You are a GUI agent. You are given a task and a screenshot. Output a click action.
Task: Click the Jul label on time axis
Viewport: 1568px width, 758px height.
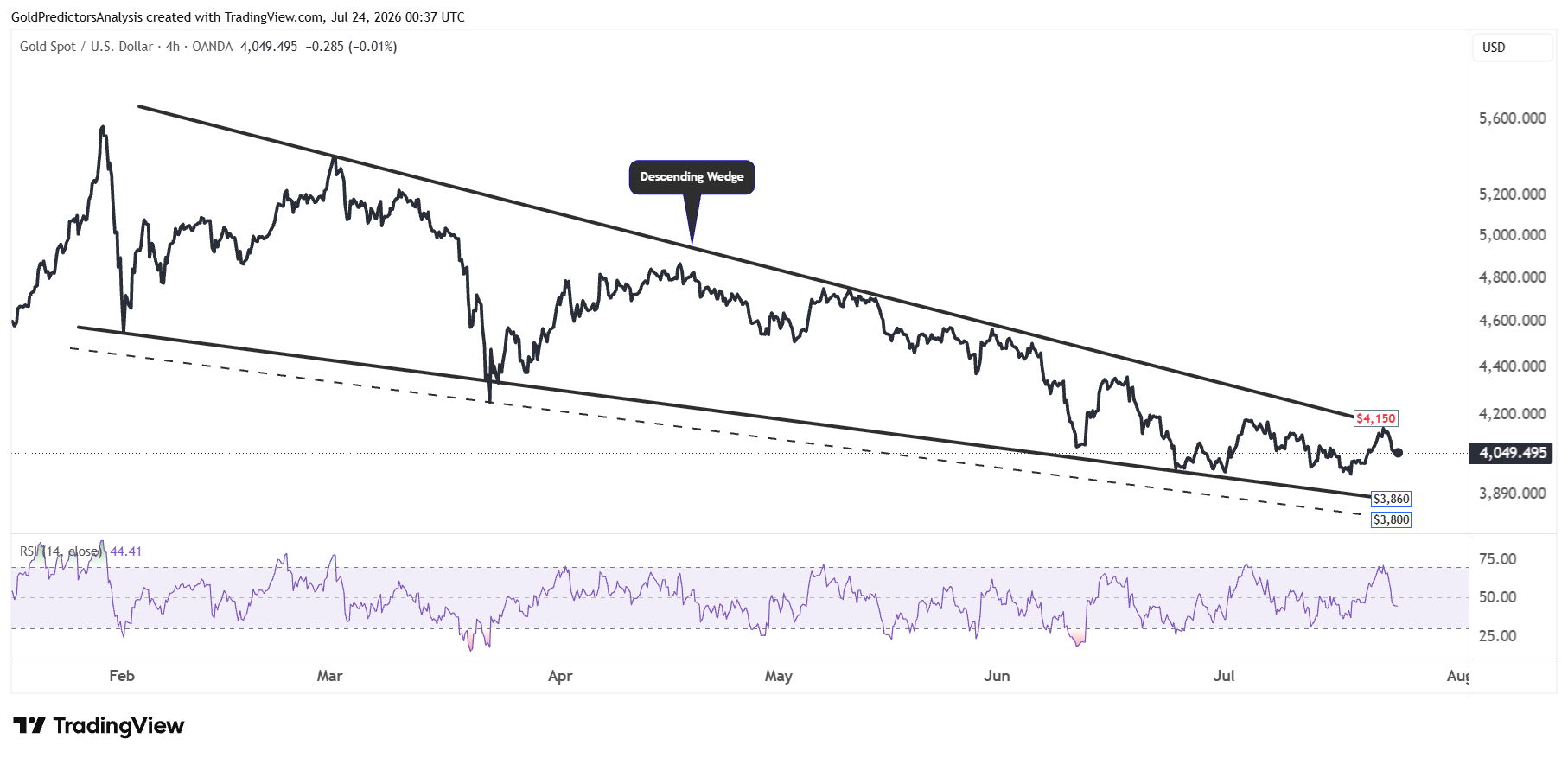(1223, 676)
